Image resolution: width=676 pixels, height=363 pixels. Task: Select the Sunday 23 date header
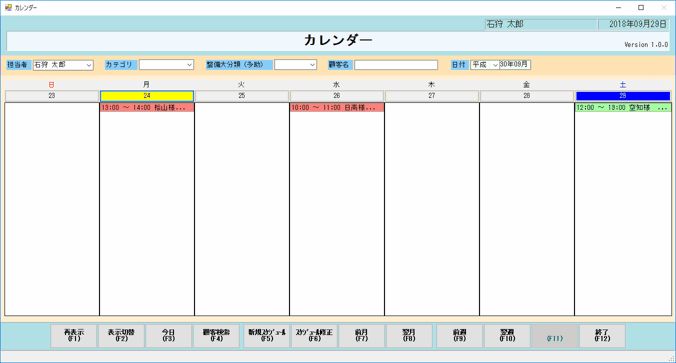tap(52, 96)
